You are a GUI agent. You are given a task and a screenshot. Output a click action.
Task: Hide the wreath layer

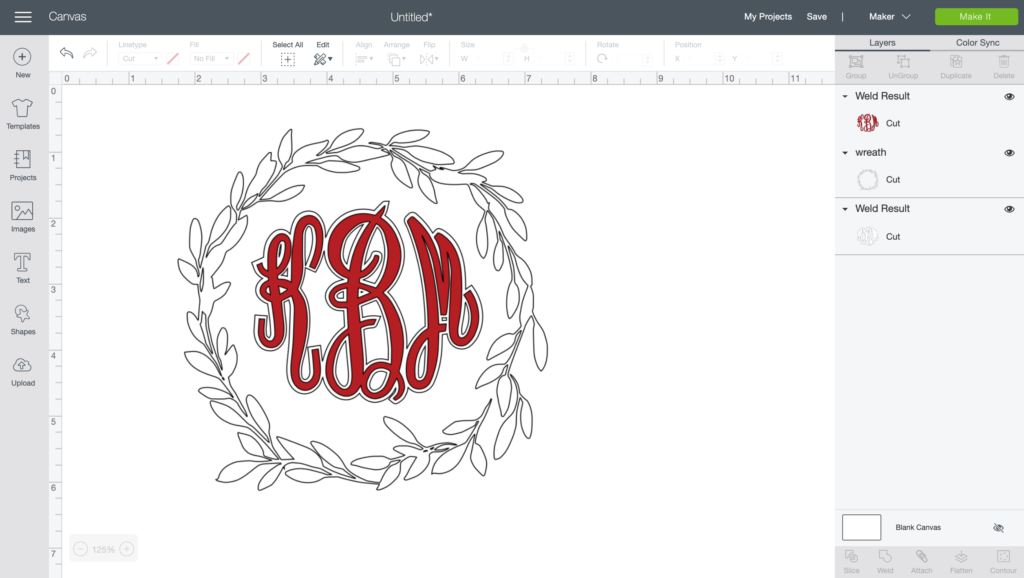pyautogui.click(x=1009, y=153)
